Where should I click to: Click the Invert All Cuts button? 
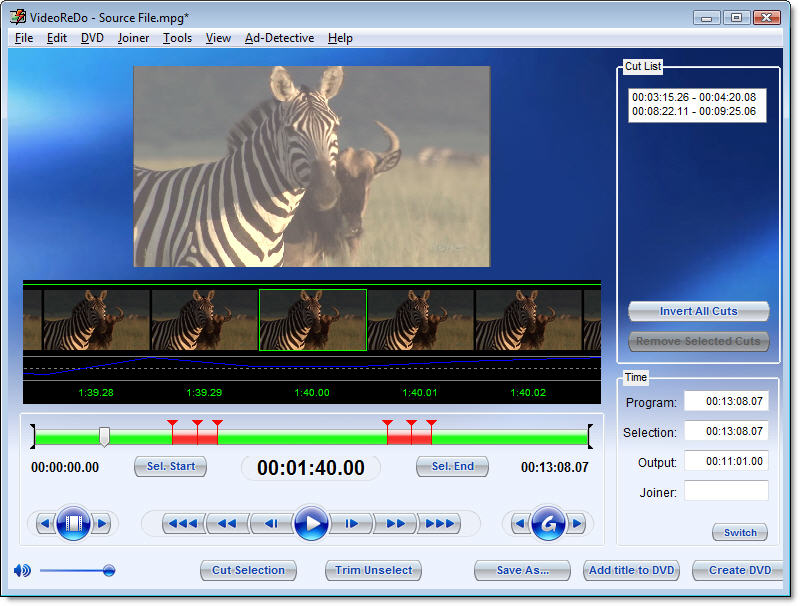point(698,311)
